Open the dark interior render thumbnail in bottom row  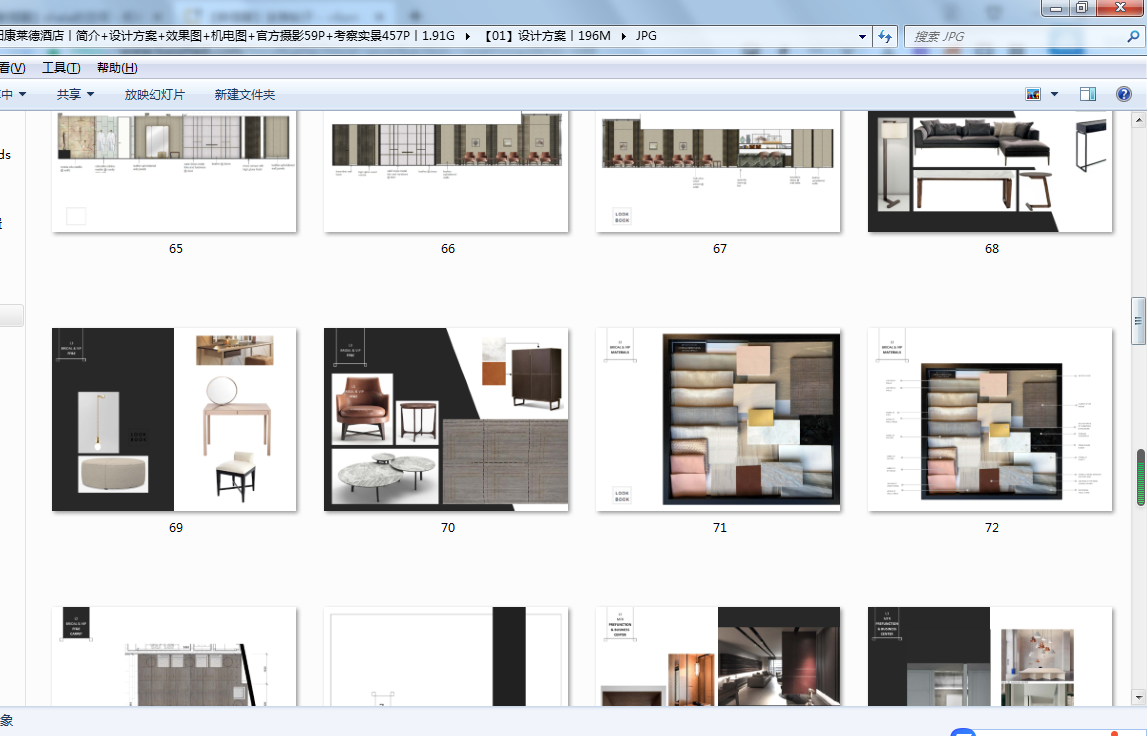pyautogui.click(x=718, y=656)
